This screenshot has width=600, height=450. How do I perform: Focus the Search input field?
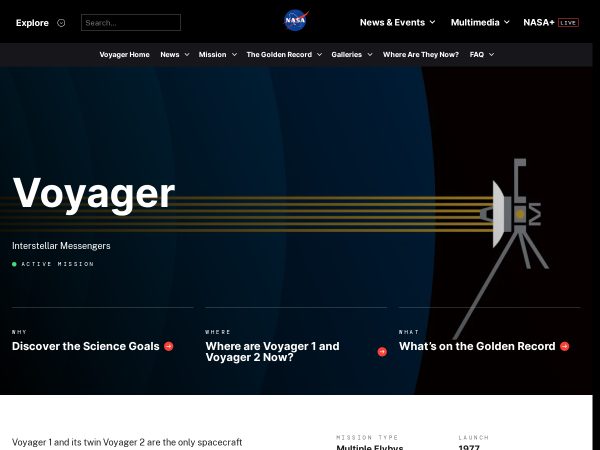(131, 23)
